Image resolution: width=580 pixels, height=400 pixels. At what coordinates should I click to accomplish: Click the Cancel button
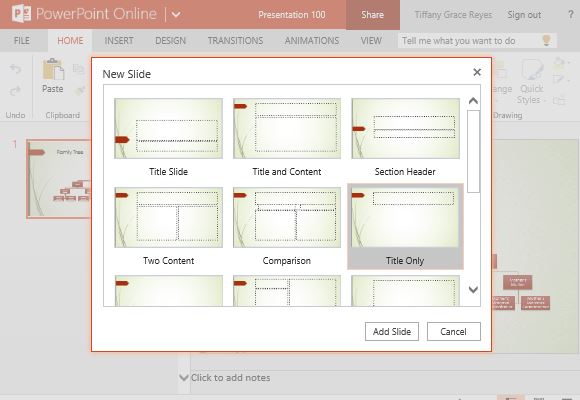click(x=453, y=332)
